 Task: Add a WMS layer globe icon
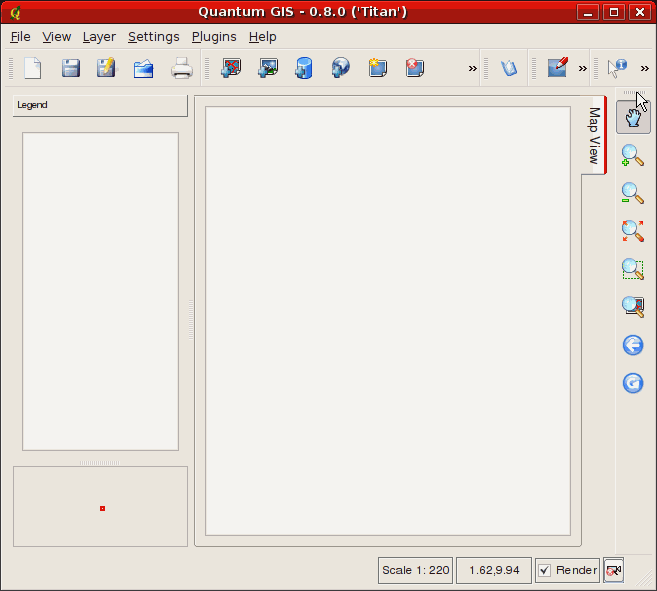pyautogui.click(x=341, y=68)
